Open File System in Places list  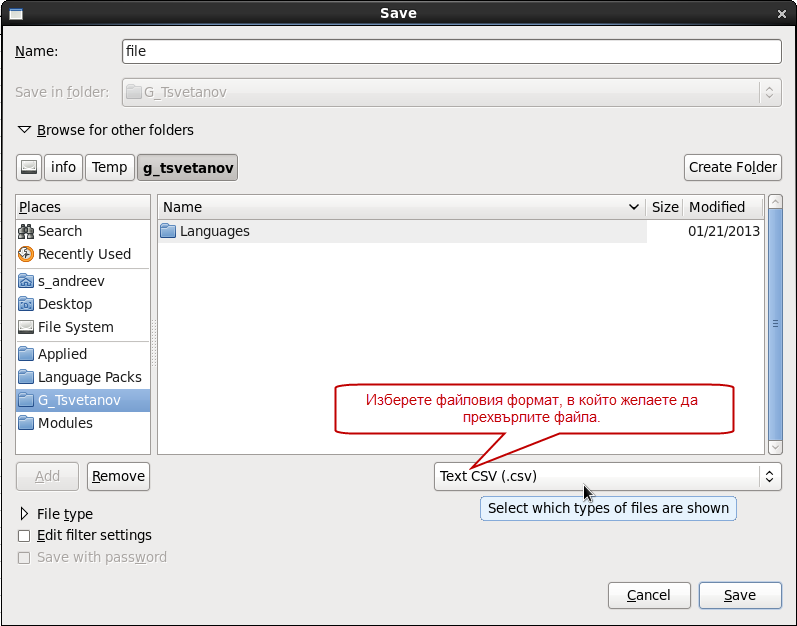tap(75, 327)
